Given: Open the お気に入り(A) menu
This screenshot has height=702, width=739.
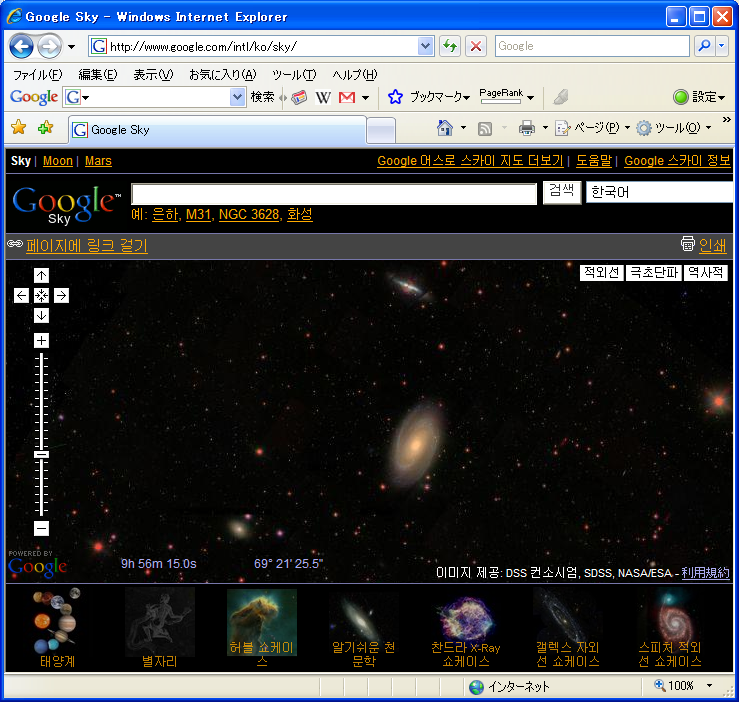Looking at the screenshot, I should pos(222,75).
